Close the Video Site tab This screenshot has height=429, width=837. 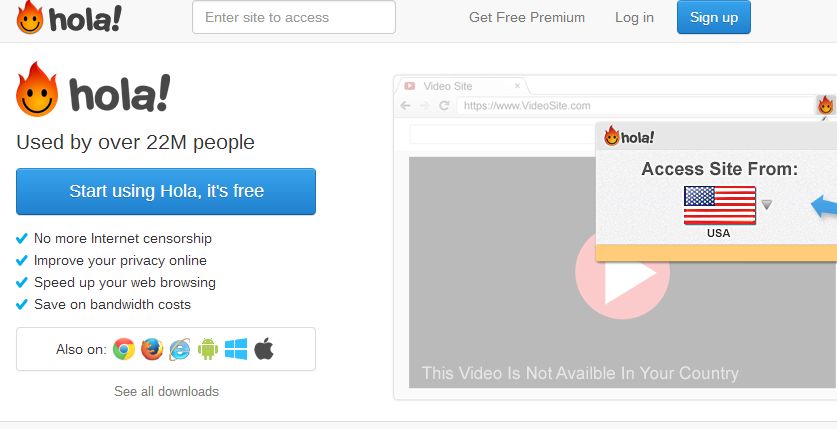point(517,86)
